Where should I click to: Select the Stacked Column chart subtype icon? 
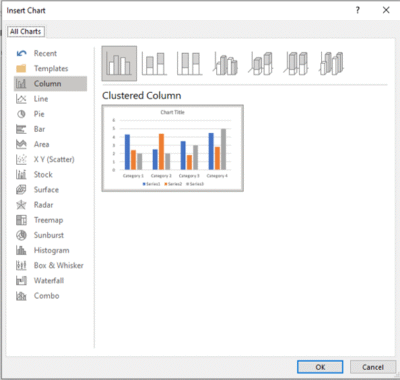click(154, 63)
